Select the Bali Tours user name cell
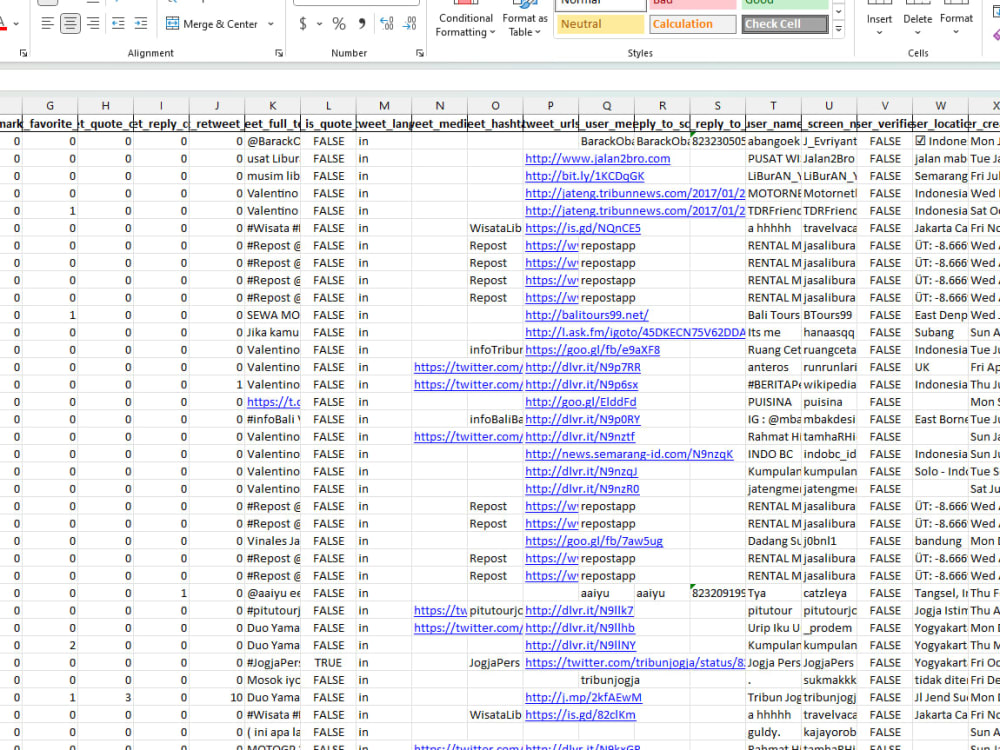1000x750 pixels. [x=773, y=315]
